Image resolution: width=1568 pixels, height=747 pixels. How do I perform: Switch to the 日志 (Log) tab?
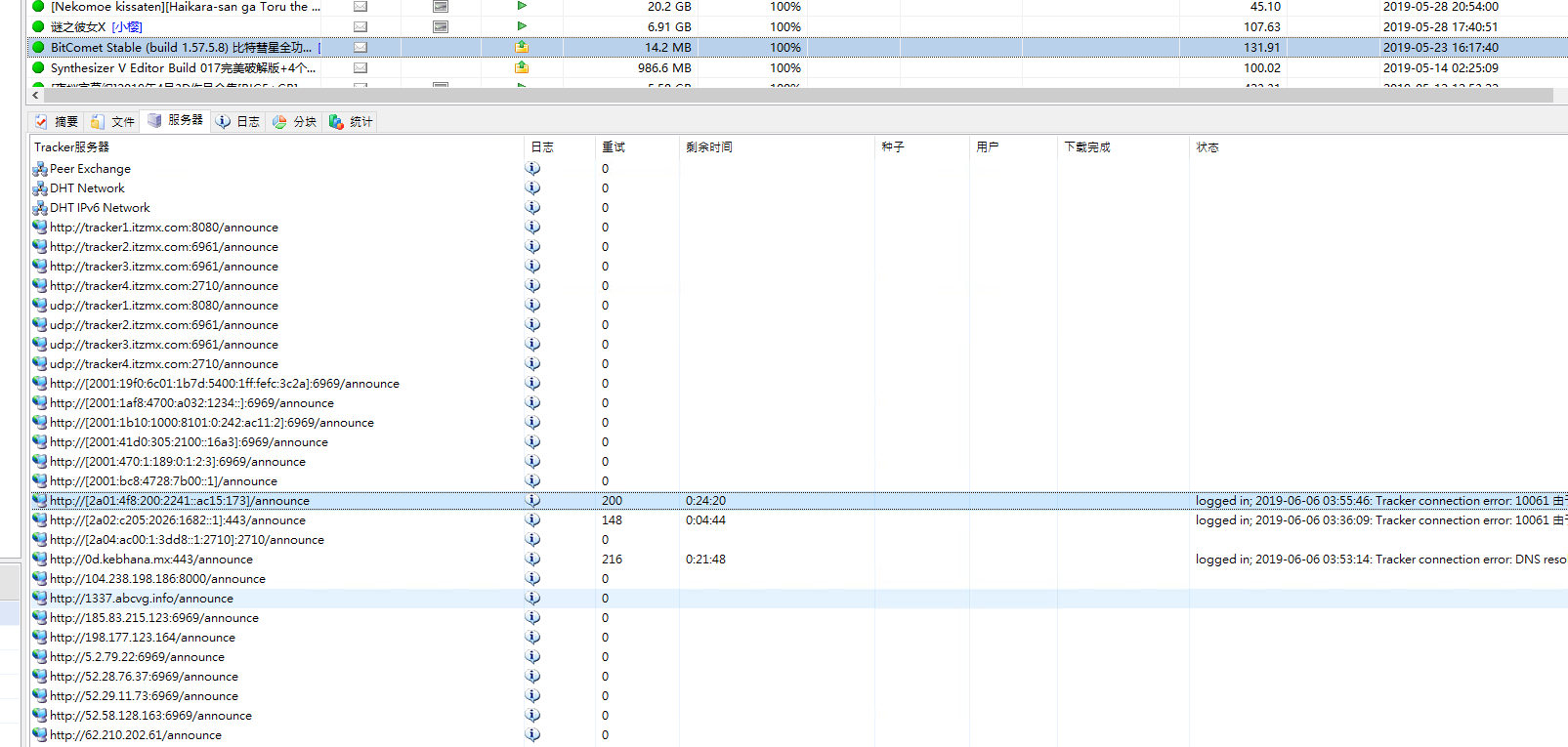coord(238,121)
